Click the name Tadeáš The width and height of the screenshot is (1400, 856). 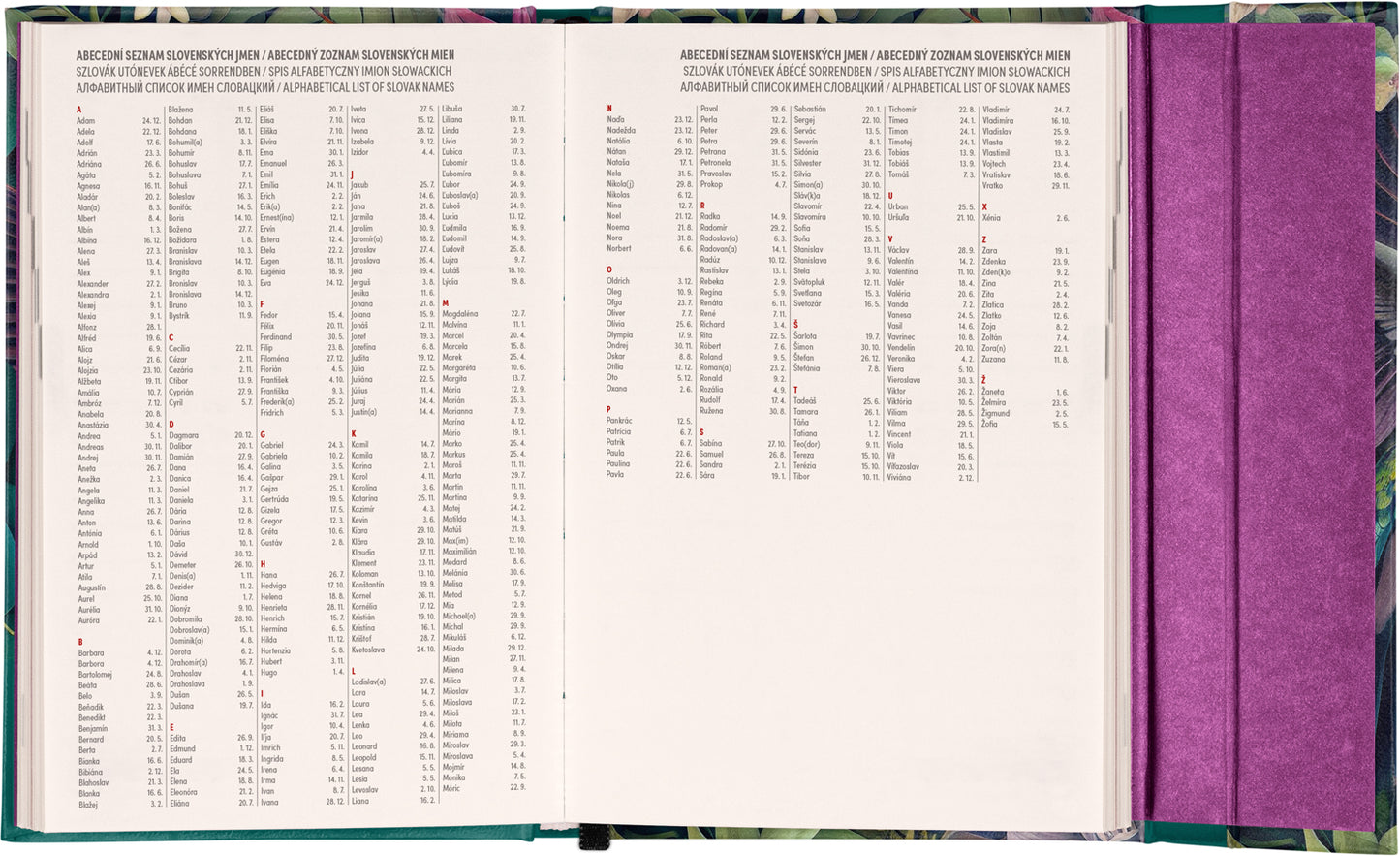pos(805,400)
